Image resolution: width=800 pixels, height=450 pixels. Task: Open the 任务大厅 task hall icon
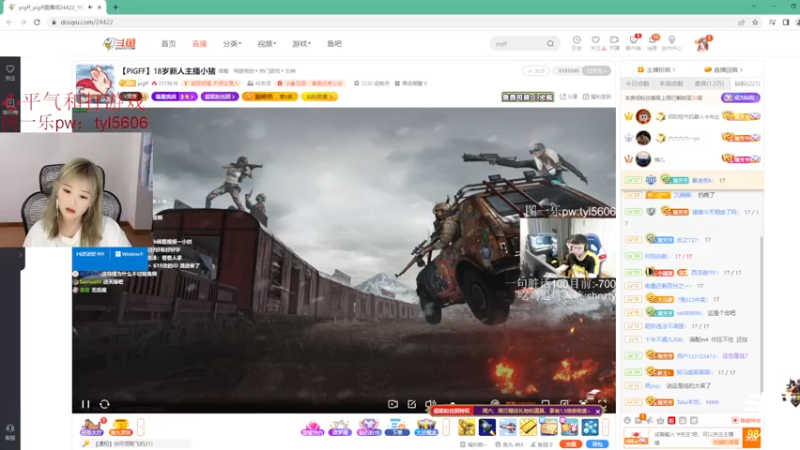pos(92,427)
